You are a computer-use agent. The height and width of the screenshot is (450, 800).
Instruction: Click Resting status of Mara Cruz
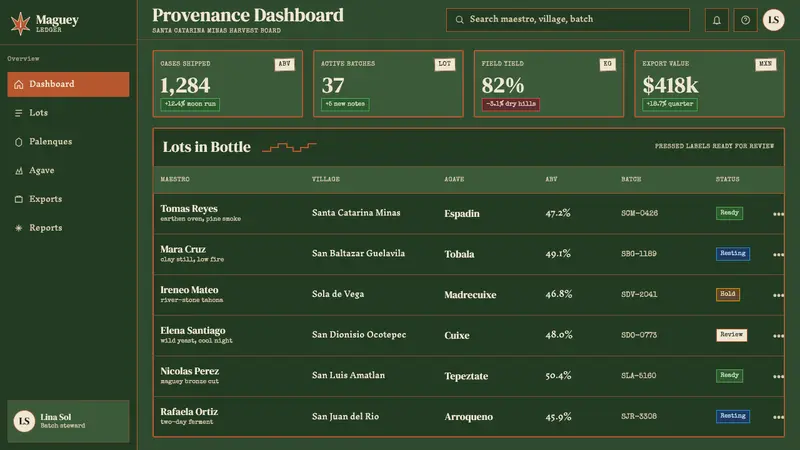[x=733, y=254]
